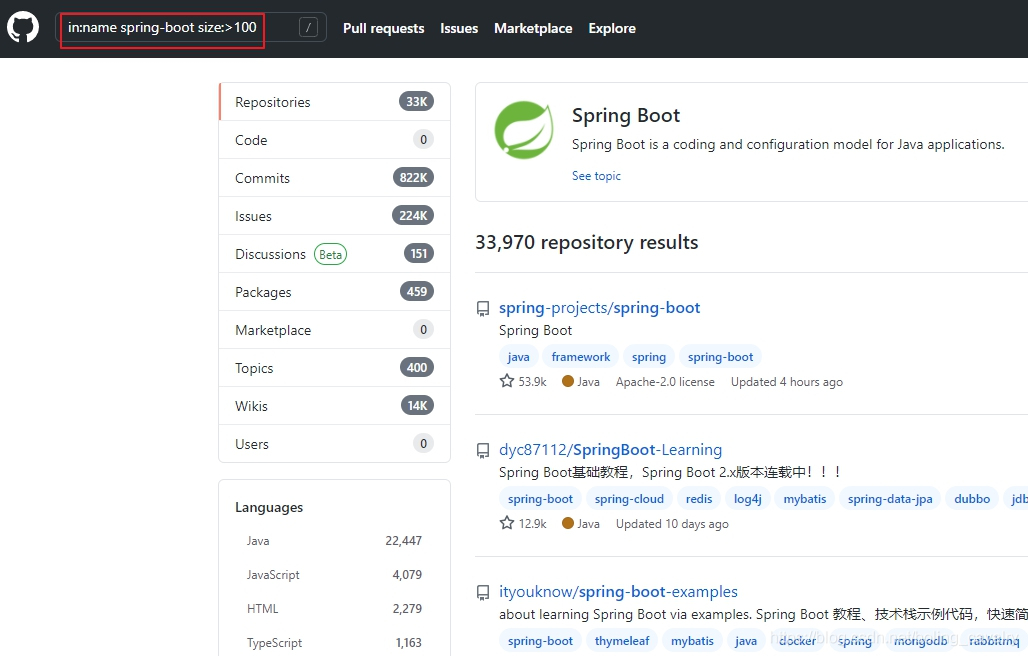The height and width of the screenshot is (656, 1028).
Task: Filter languages by TypeScript
Action: click(x=274, y=643)
